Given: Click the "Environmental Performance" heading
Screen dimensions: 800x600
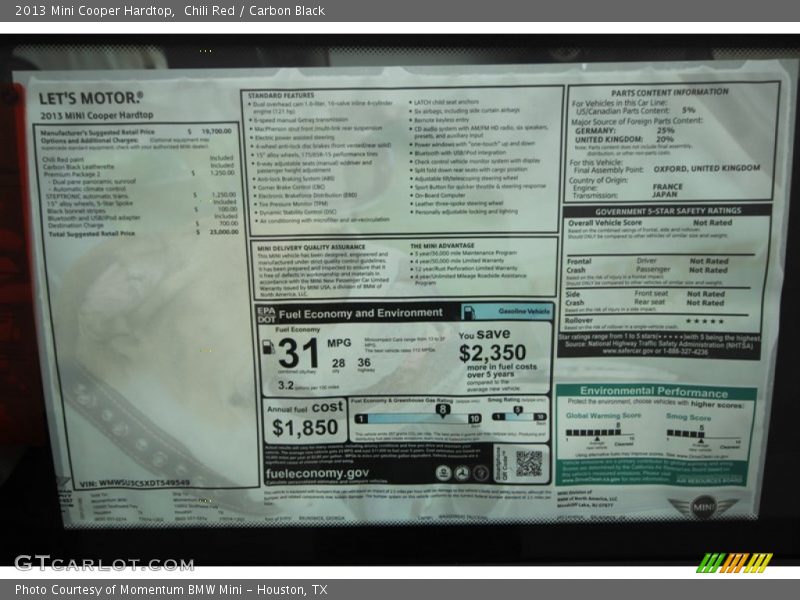Looking at the screenshot, I should click(x=654, y=392).
